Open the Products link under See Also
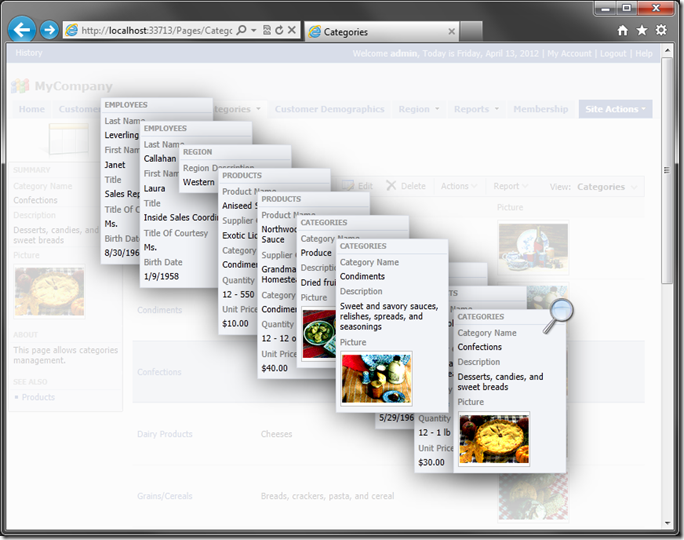Image resolution: width=684 pixels, height=540 pixels. click(38, 397)
